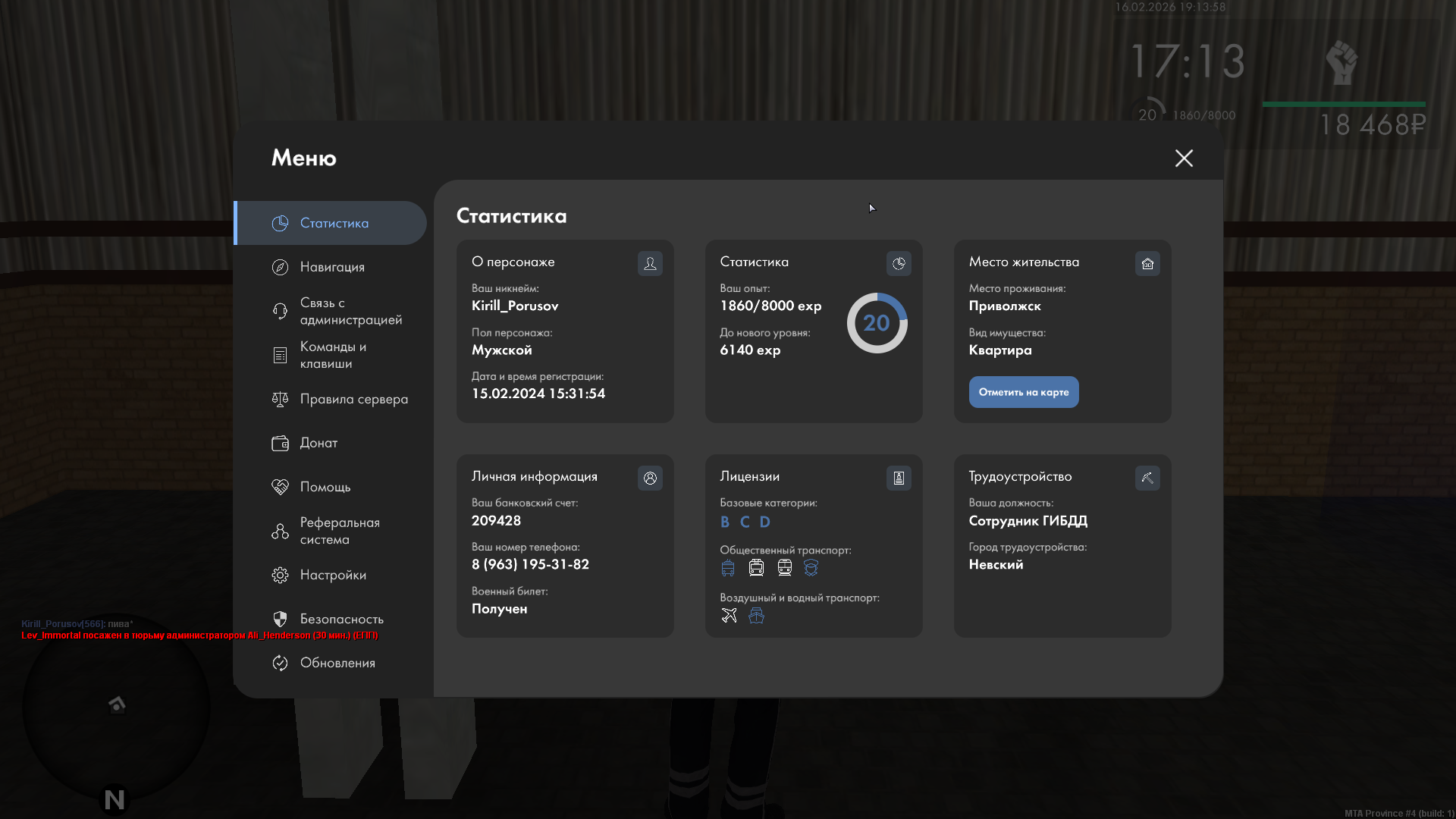
Task: Open Правила сервера section
Action: (x=353, y=399)
